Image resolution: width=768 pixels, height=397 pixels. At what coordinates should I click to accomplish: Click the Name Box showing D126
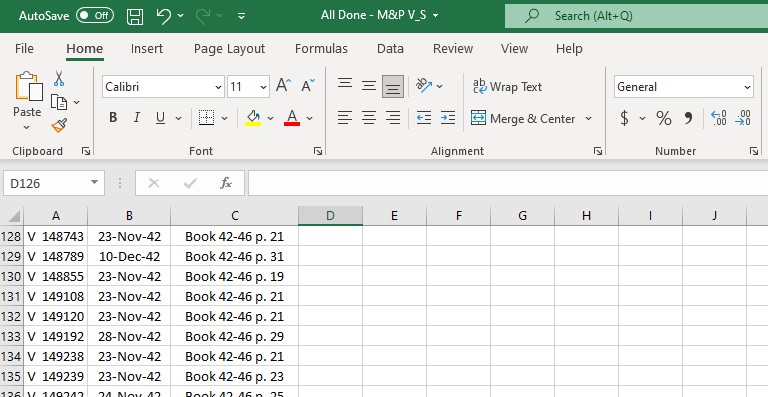point(53,183)
